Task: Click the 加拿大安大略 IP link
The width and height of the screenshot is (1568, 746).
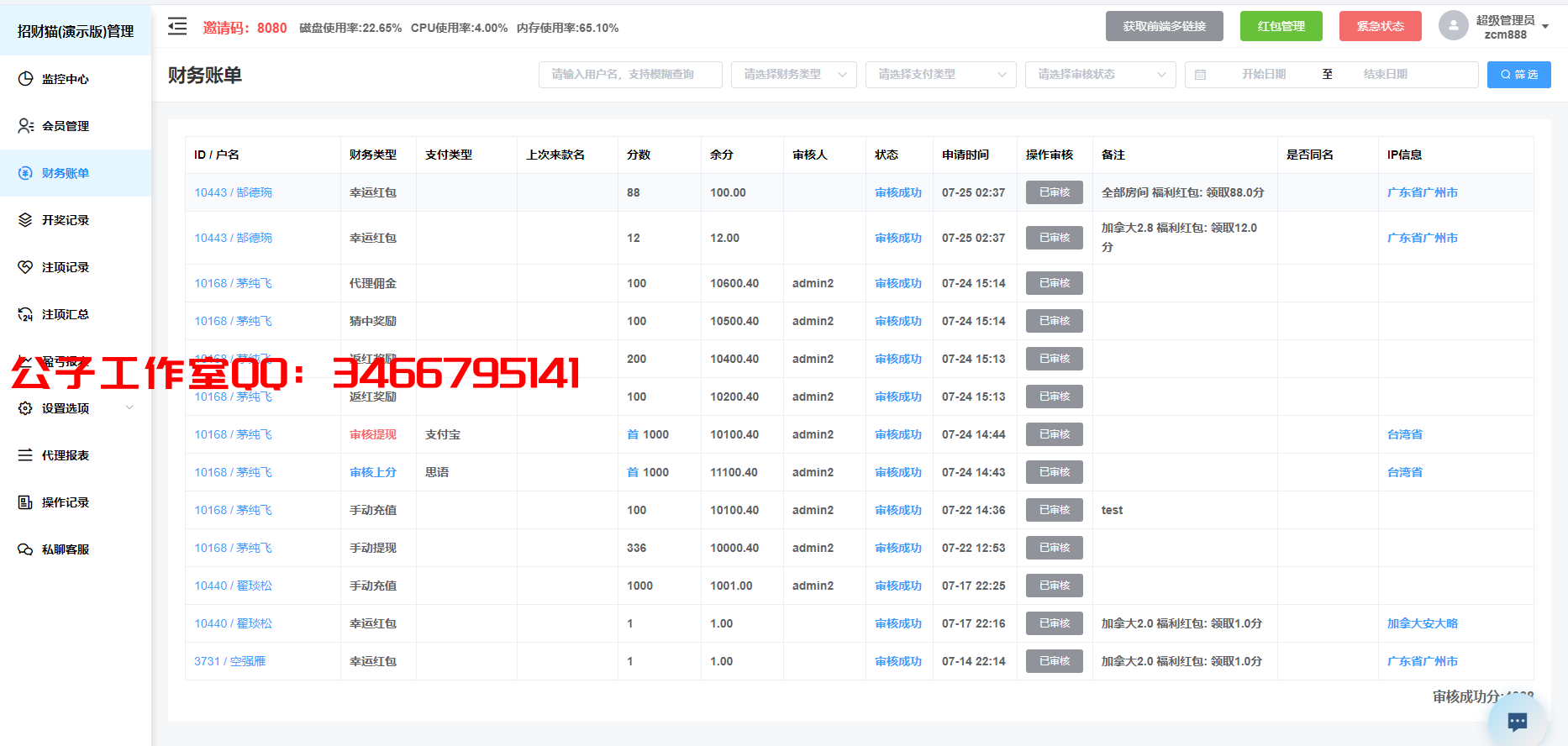Action: coord(1423,623)
